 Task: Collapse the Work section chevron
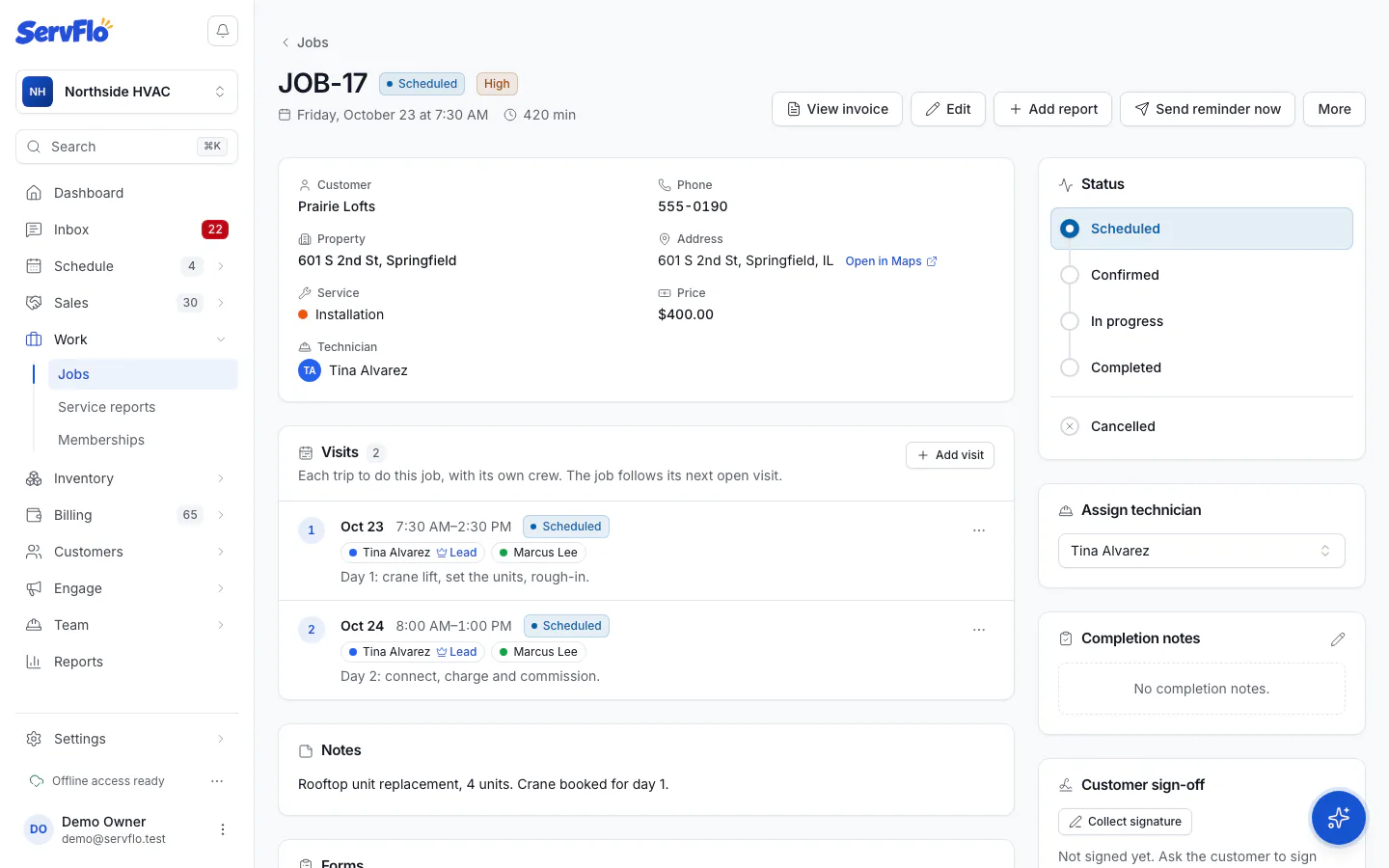point(221,339)
